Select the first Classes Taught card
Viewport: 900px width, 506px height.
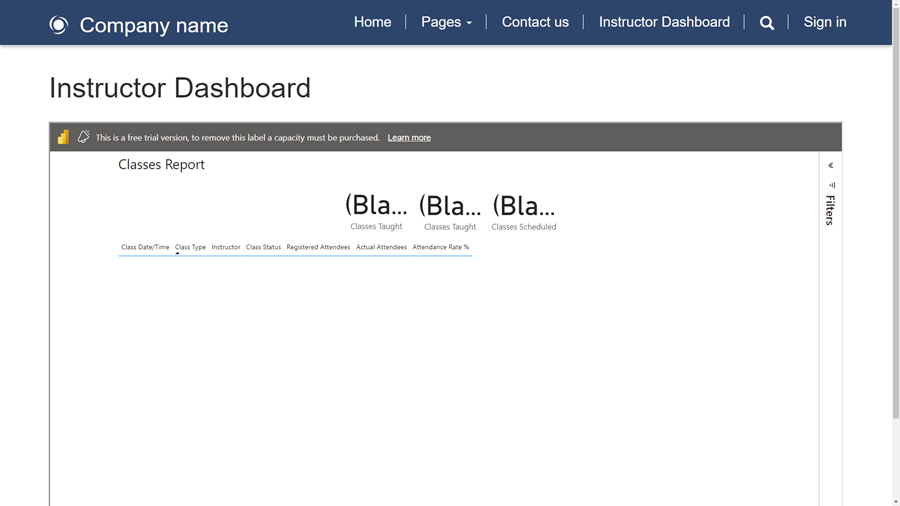pos(377,211)
